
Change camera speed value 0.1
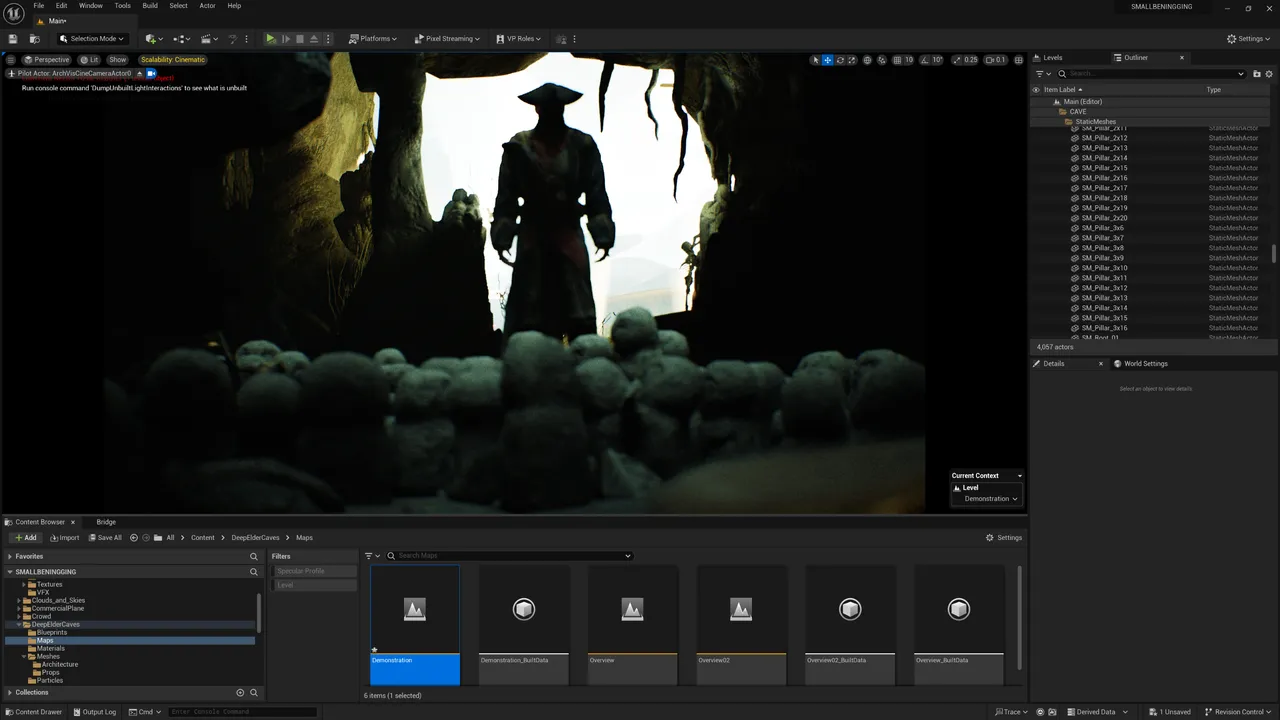pyautogui.click(x=996, y=60)
